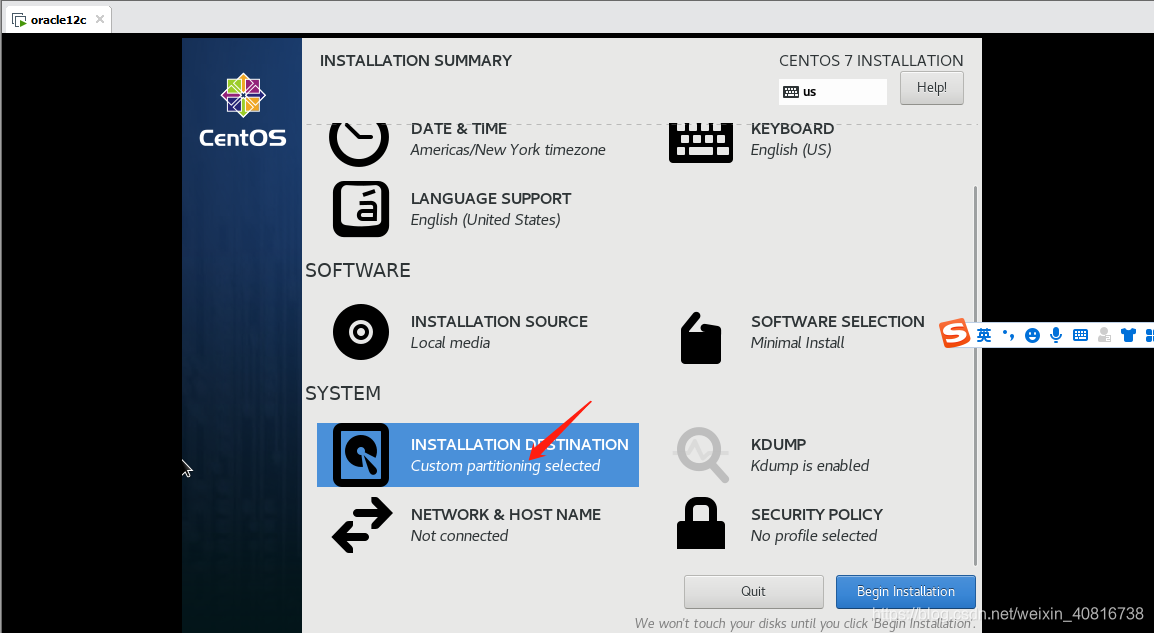Open NETWORK & HOST NAME label
Image resolution: width=1154 pixels, height=633 pixels.
click(x=506, y=514)
